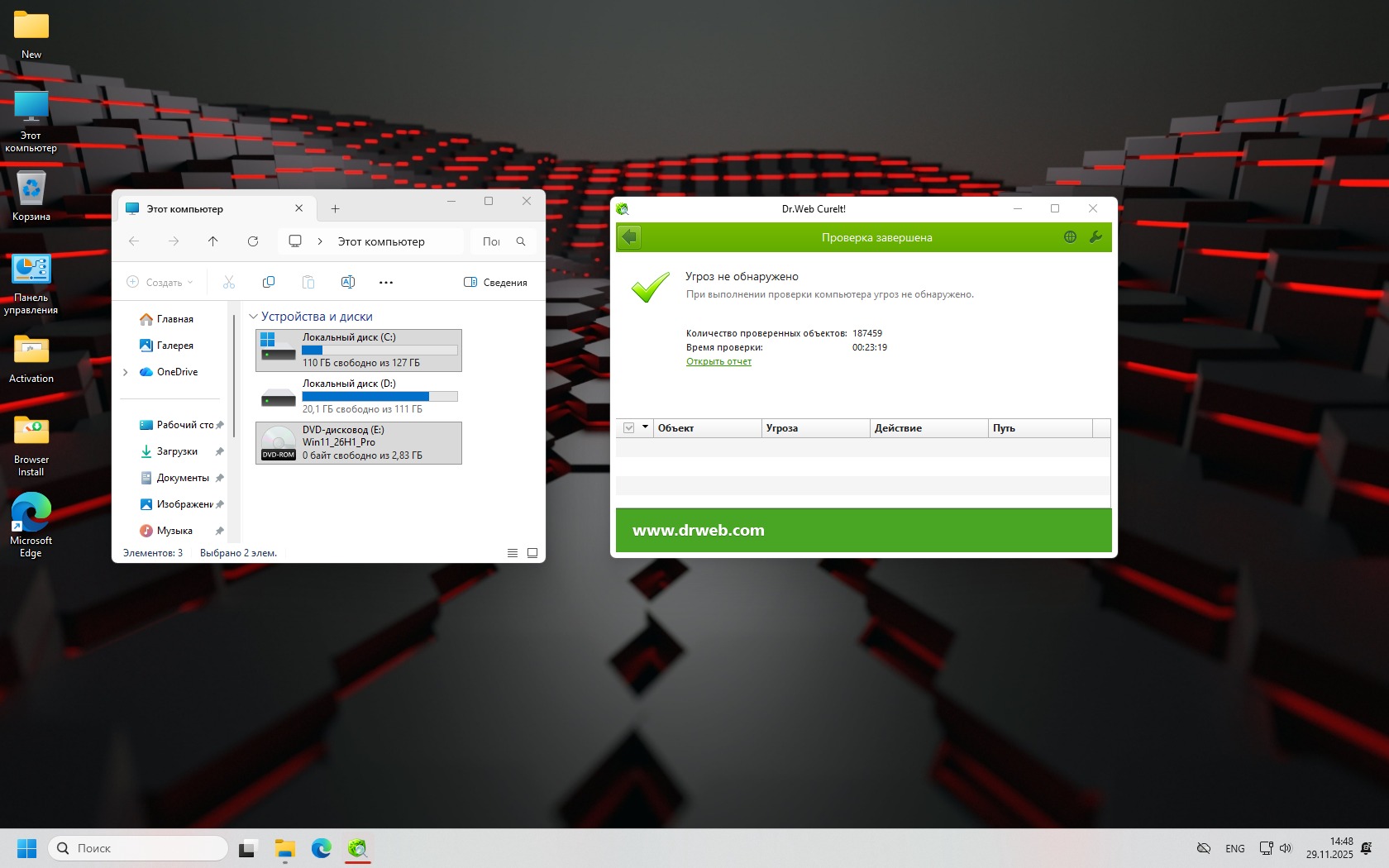Collapse the 'Устройства и диски' group

(x=254, y=317)
